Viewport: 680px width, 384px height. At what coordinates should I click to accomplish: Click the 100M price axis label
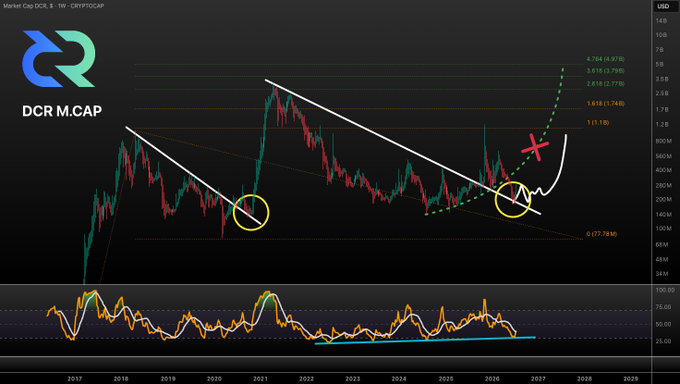[664, 229]
